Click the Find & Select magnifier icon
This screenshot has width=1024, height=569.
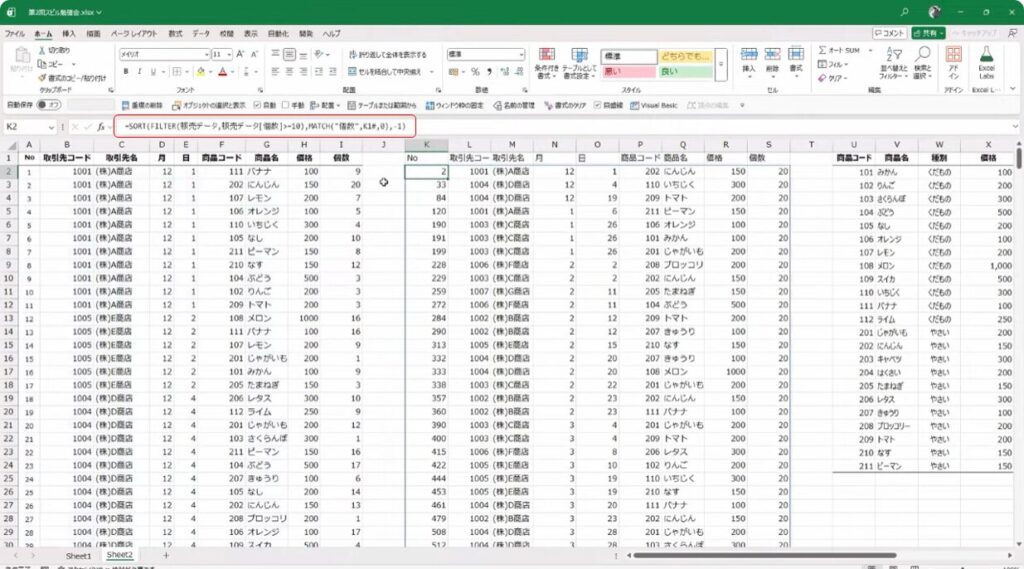[923, 60]
